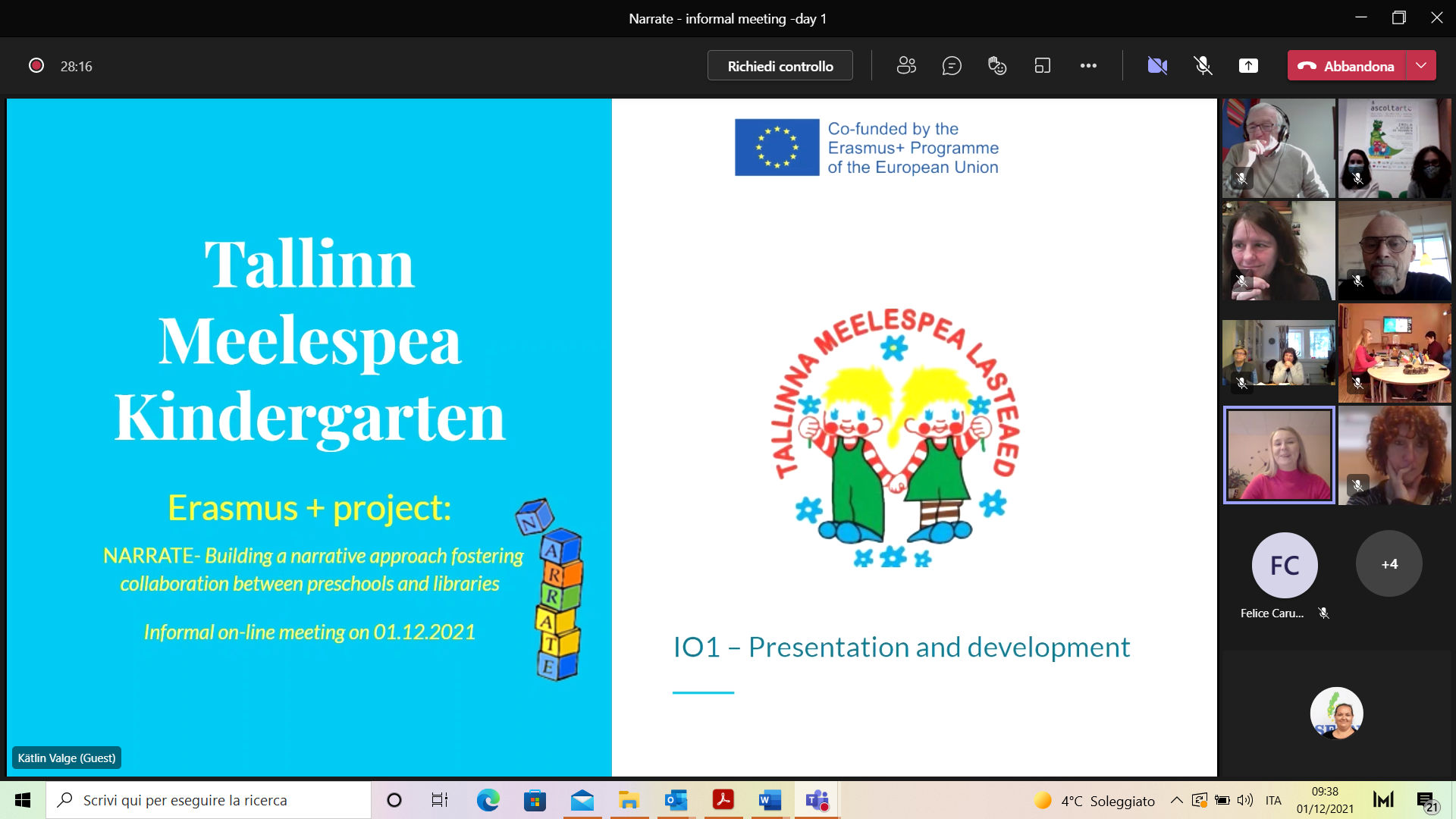Open meeting chat icon

pyautogui.click(x=952, y=66)
